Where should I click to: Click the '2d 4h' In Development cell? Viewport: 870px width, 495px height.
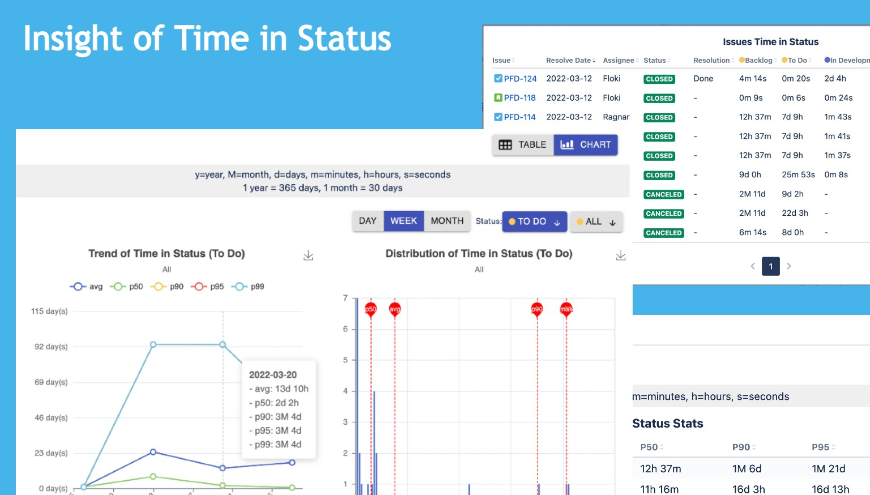click(835, 79)
